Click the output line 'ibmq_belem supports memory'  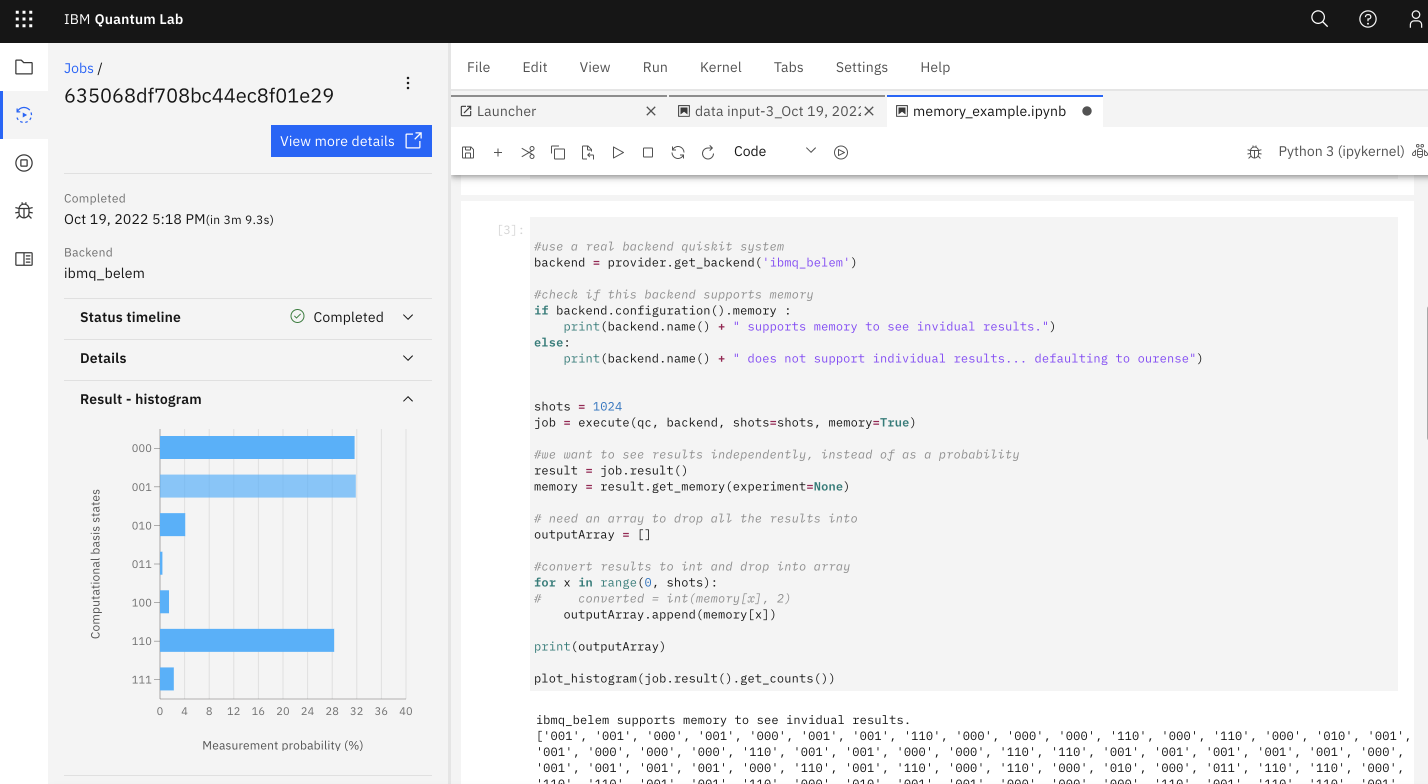click(723, 719)
